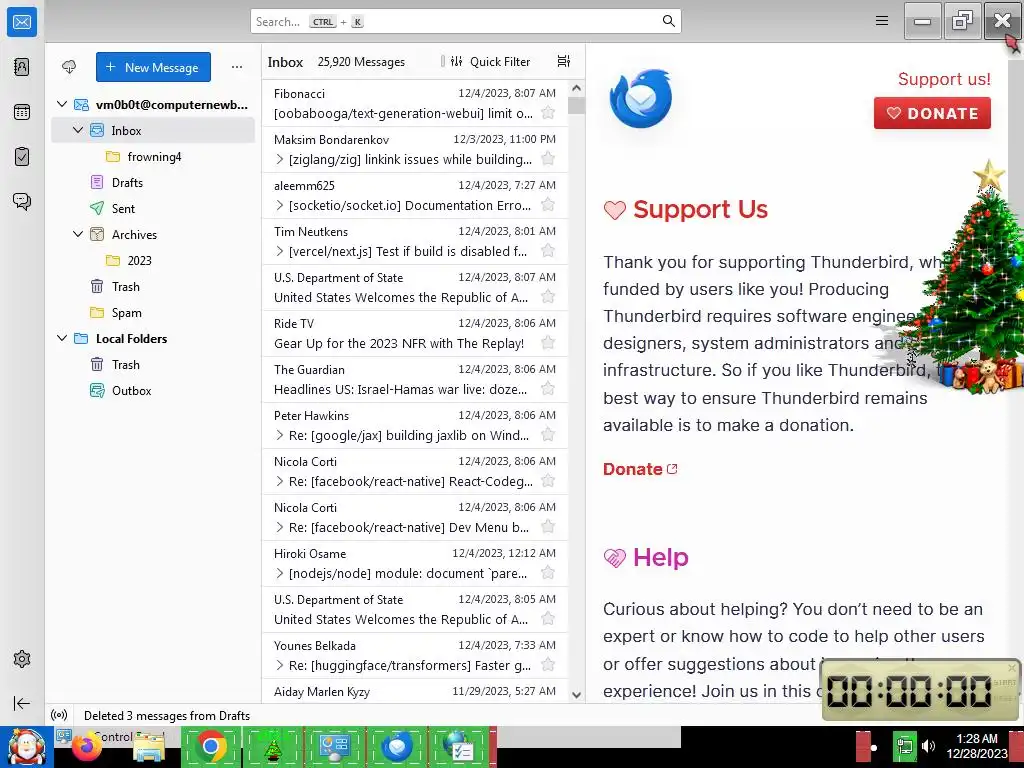This screenshot has height=768, width=1024.
Task: Open the Calendar space in the sidebar
Action: [22, 112]
